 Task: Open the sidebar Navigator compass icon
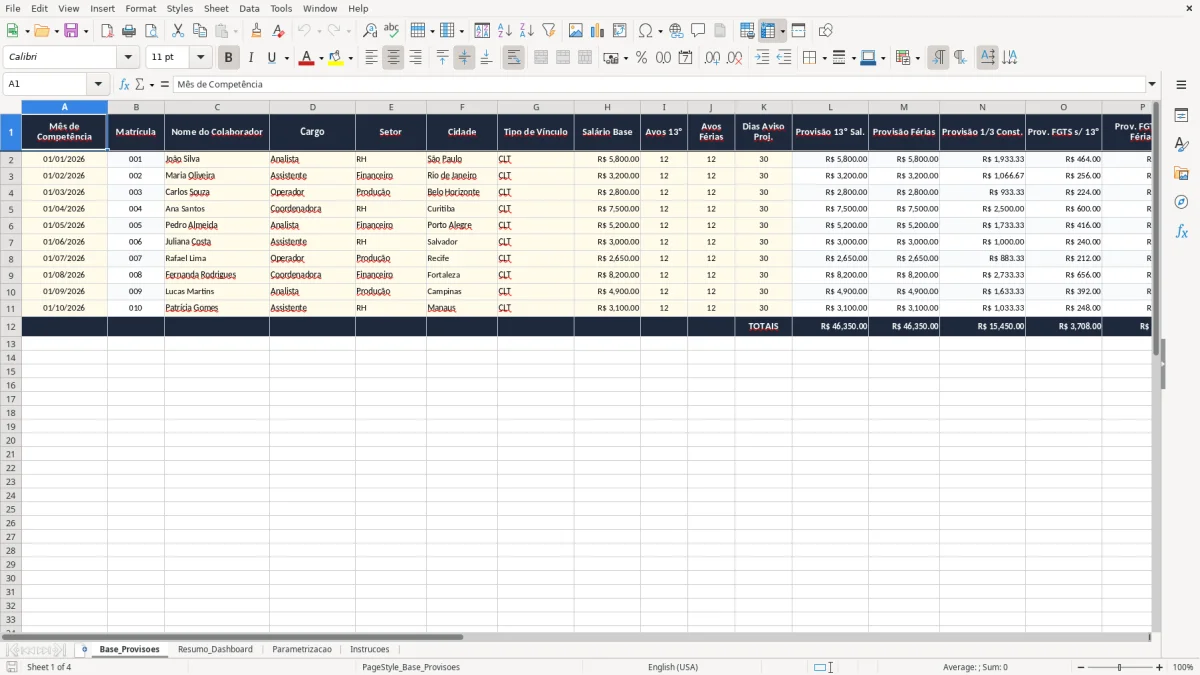1181,203
